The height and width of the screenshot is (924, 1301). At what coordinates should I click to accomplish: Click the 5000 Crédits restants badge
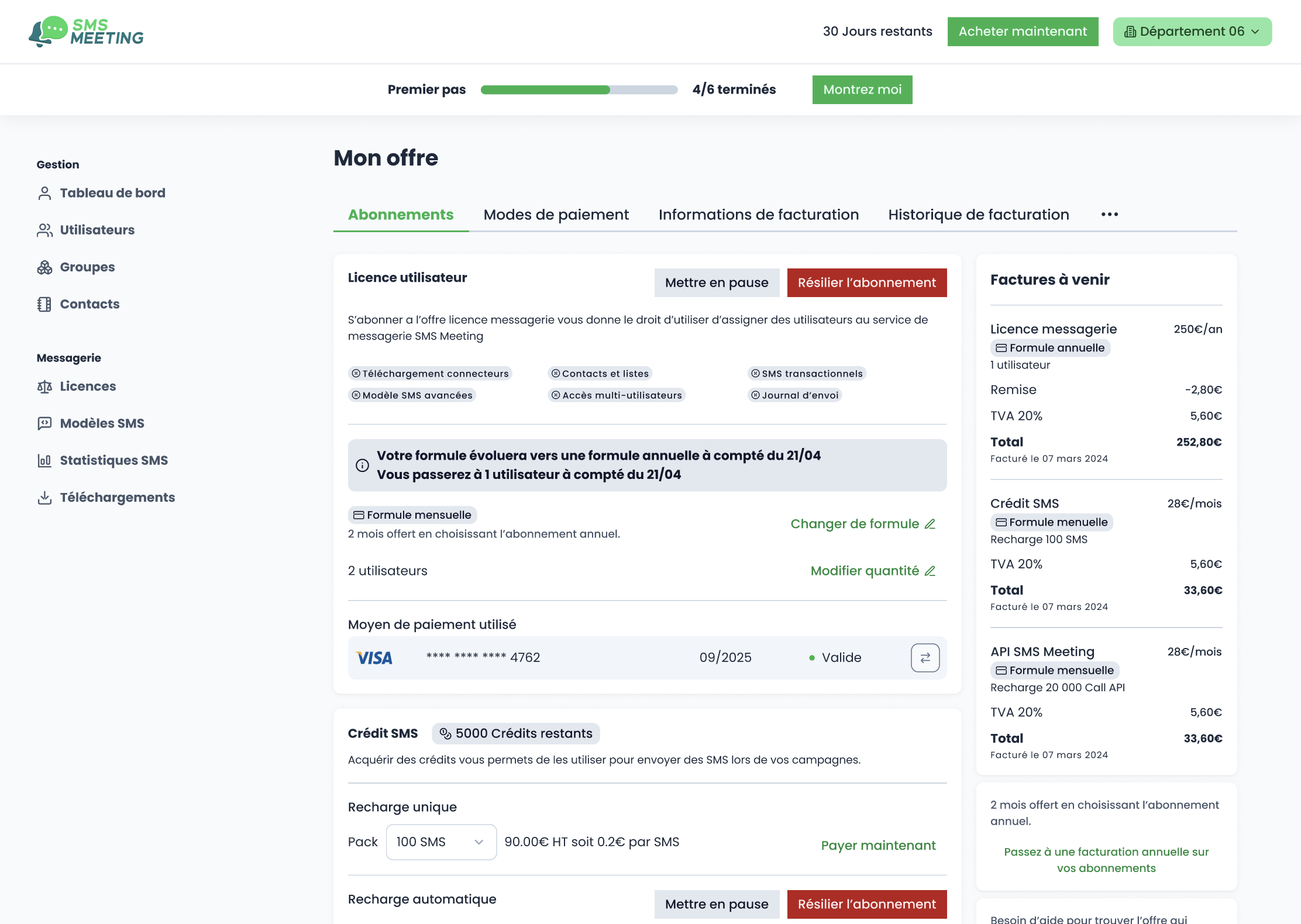pyautogui.click(x=516, y=733)
